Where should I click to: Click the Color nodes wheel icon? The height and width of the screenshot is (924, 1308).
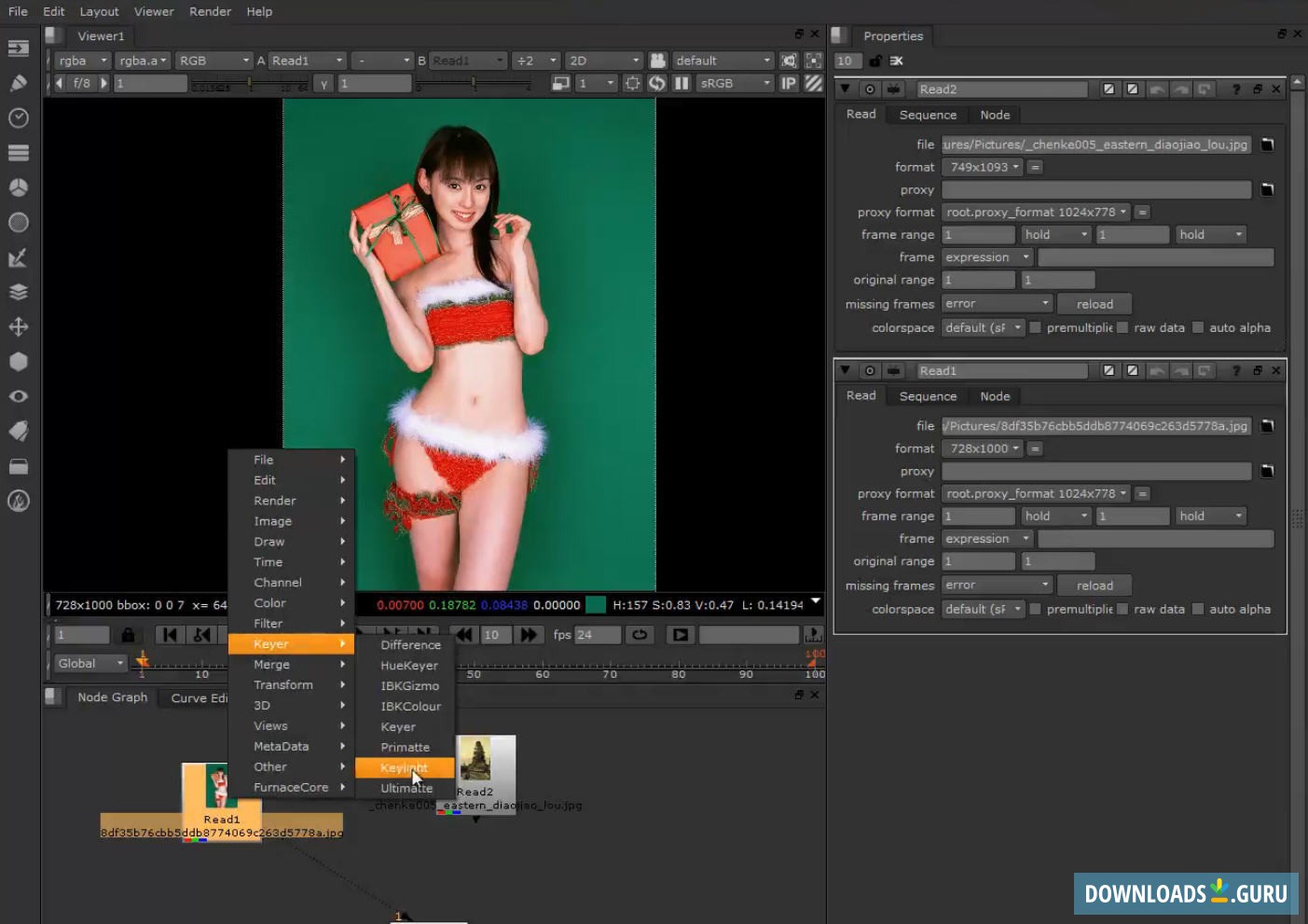point(19,186)
